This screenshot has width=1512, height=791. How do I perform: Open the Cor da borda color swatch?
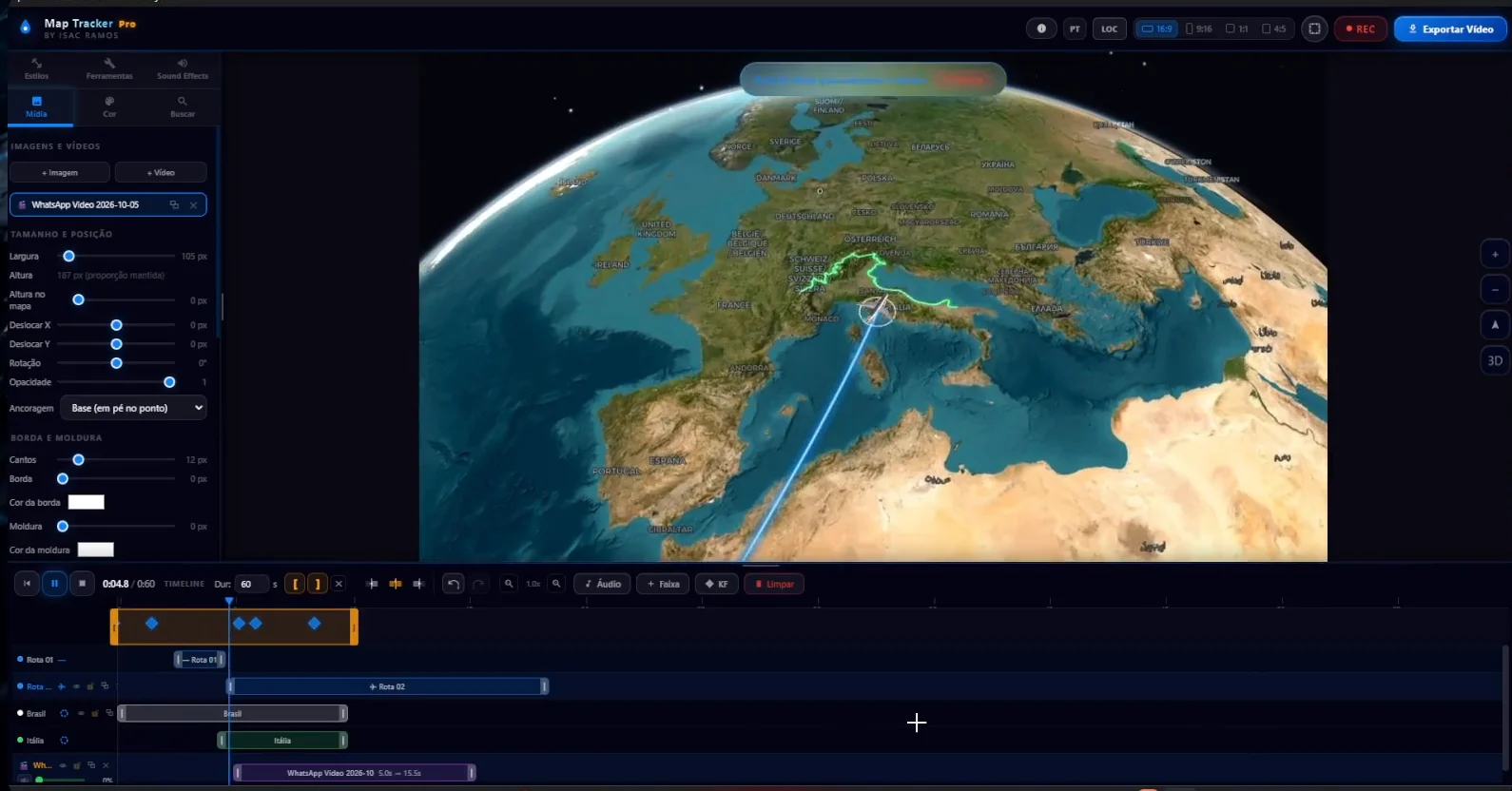click(x=86, y=502)
